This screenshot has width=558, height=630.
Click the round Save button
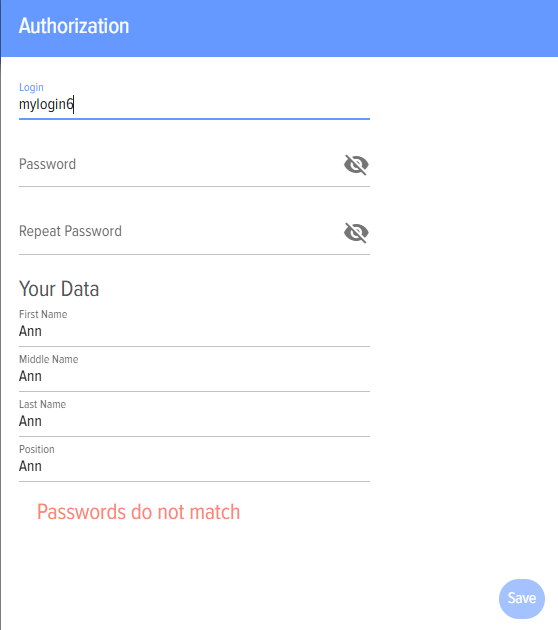tap(522, 599)
